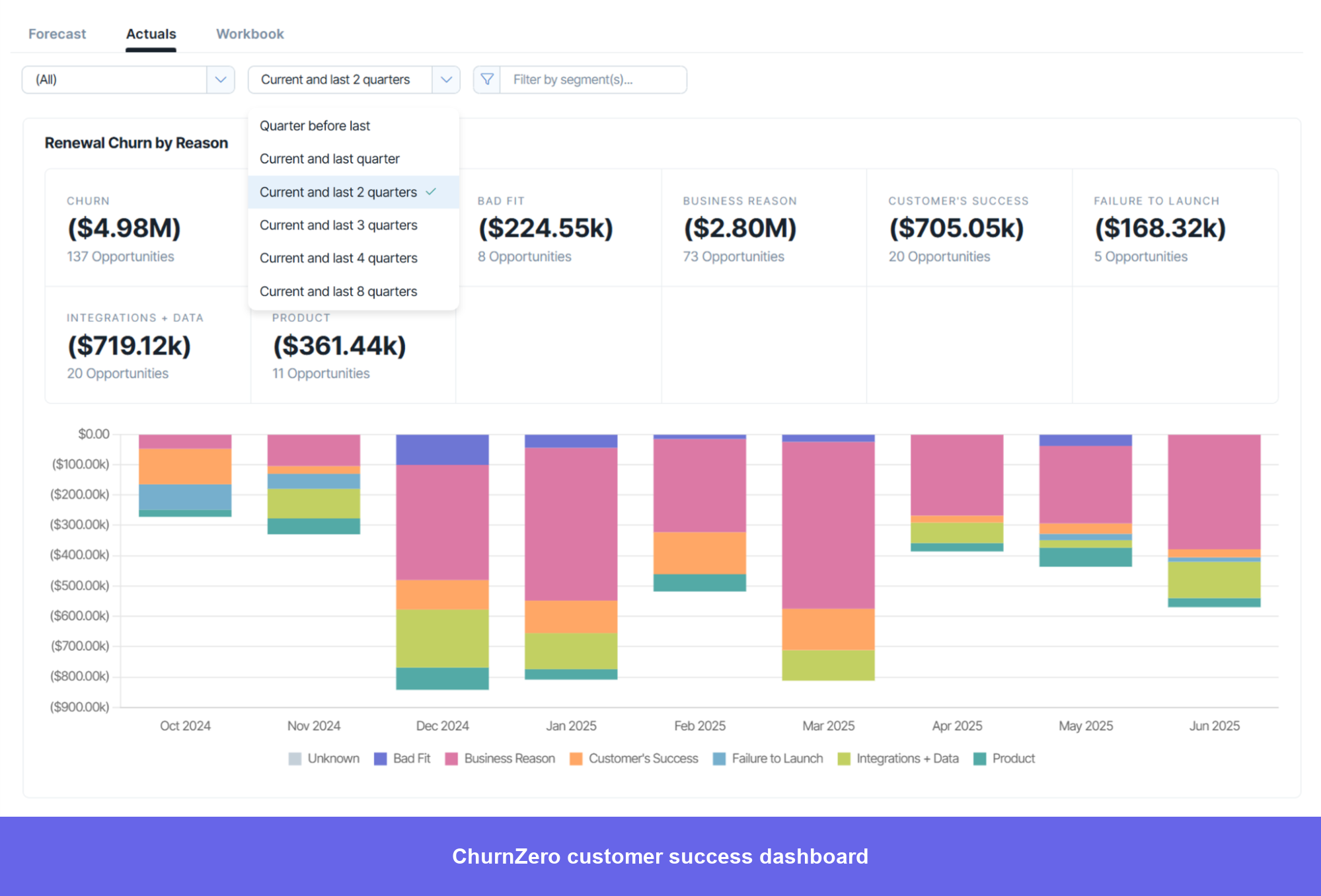Screen dimensions: 1321x896
Task: Open the (All) dropdown chevron
Action: point(220,79)
